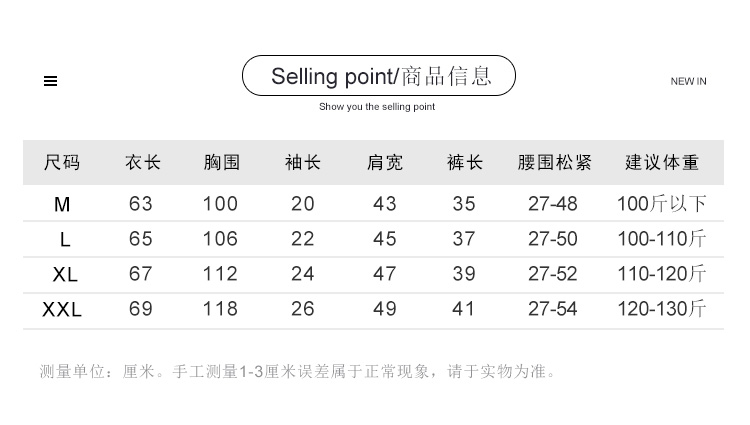Click the hamburger menu icon

[x=51, y=81]
